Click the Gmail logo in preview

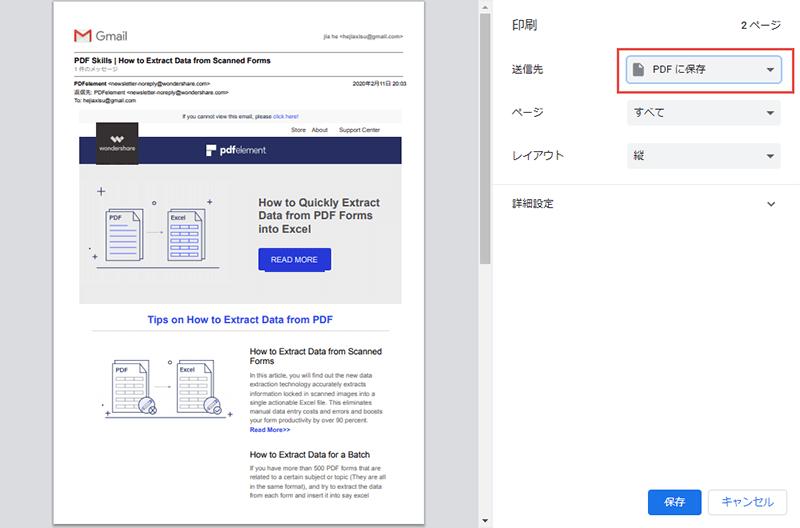click(101, 36)
